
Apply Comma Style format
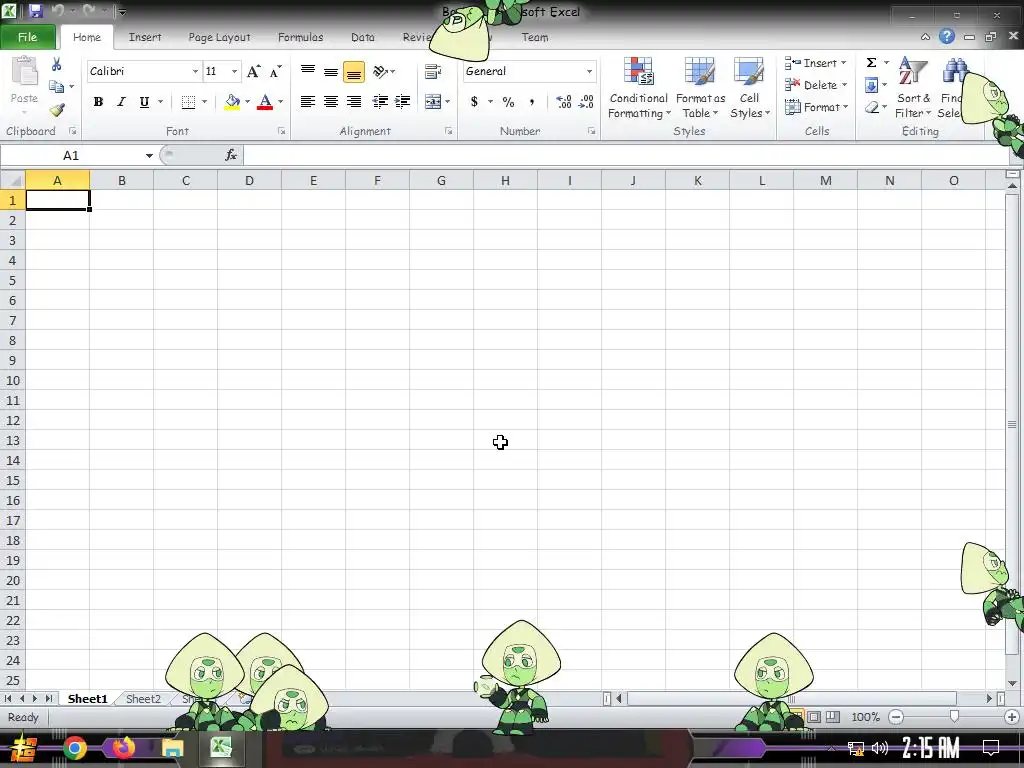[532, 101]
